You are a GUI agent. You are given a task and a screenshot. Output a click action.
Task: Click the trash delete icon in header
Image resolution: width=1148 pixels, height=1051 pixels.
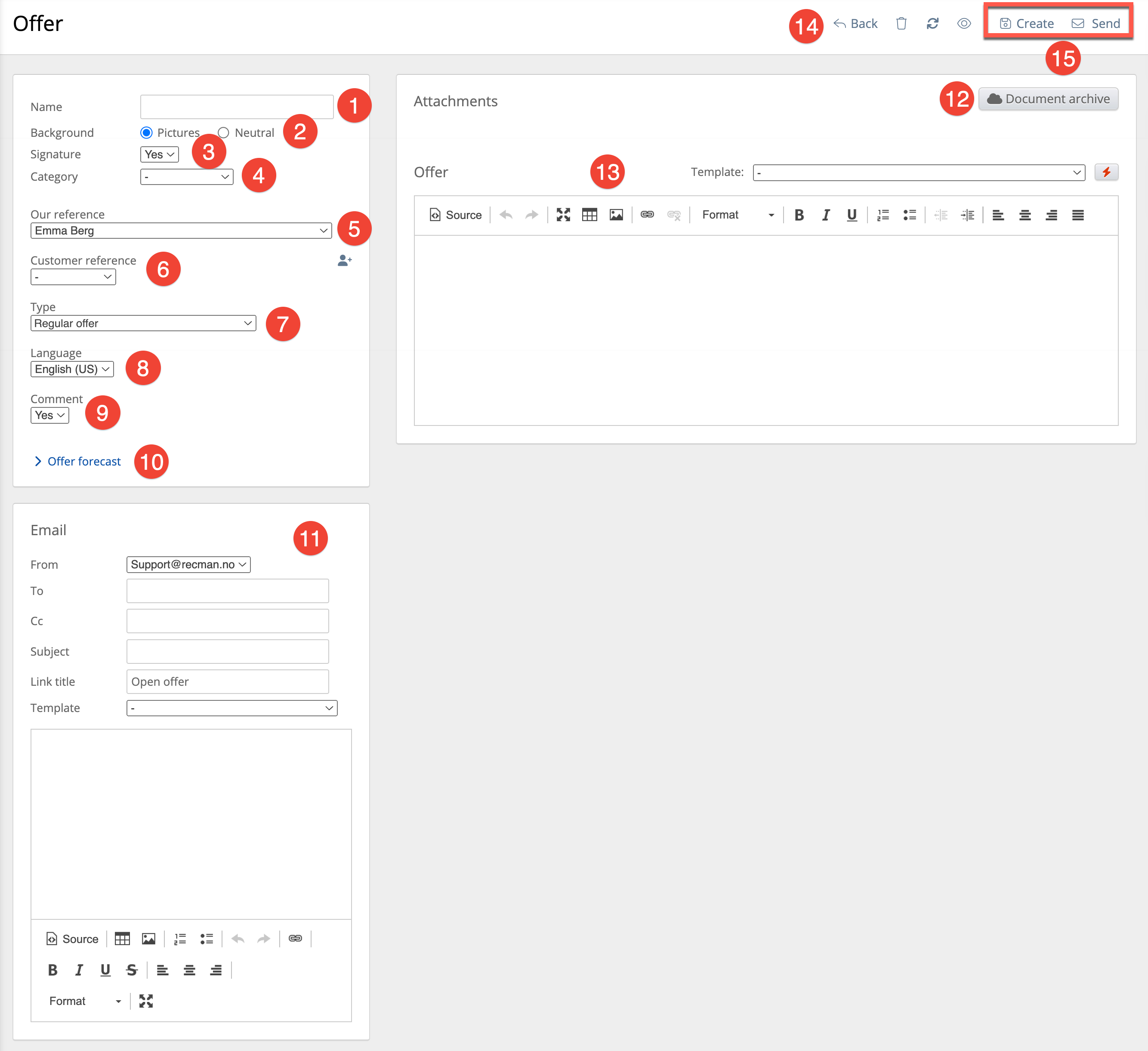tap(901, 23)
